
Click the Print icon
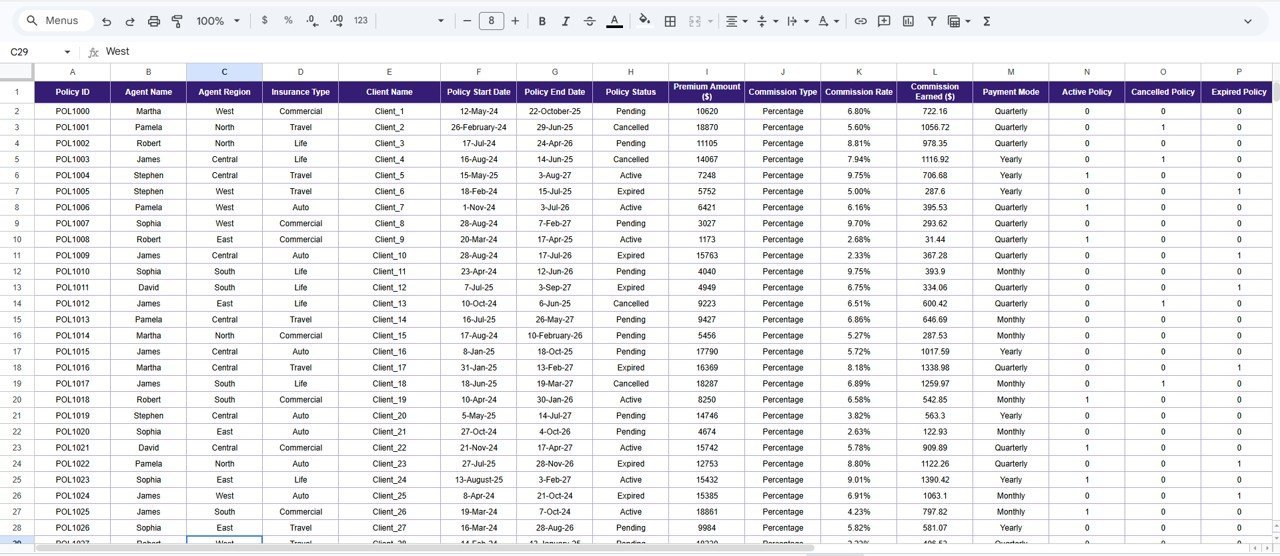click(154, 21)
